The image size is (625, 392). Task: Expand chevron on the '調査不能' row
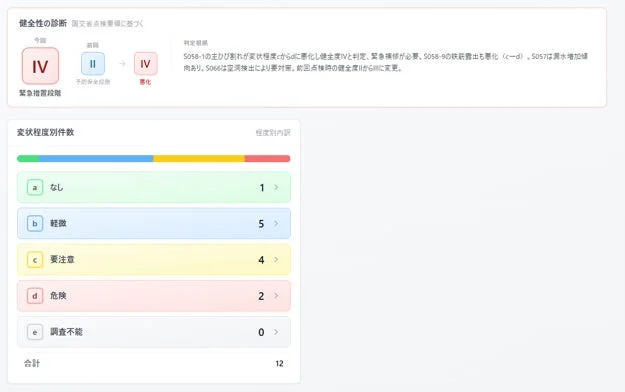click(276, 332)
